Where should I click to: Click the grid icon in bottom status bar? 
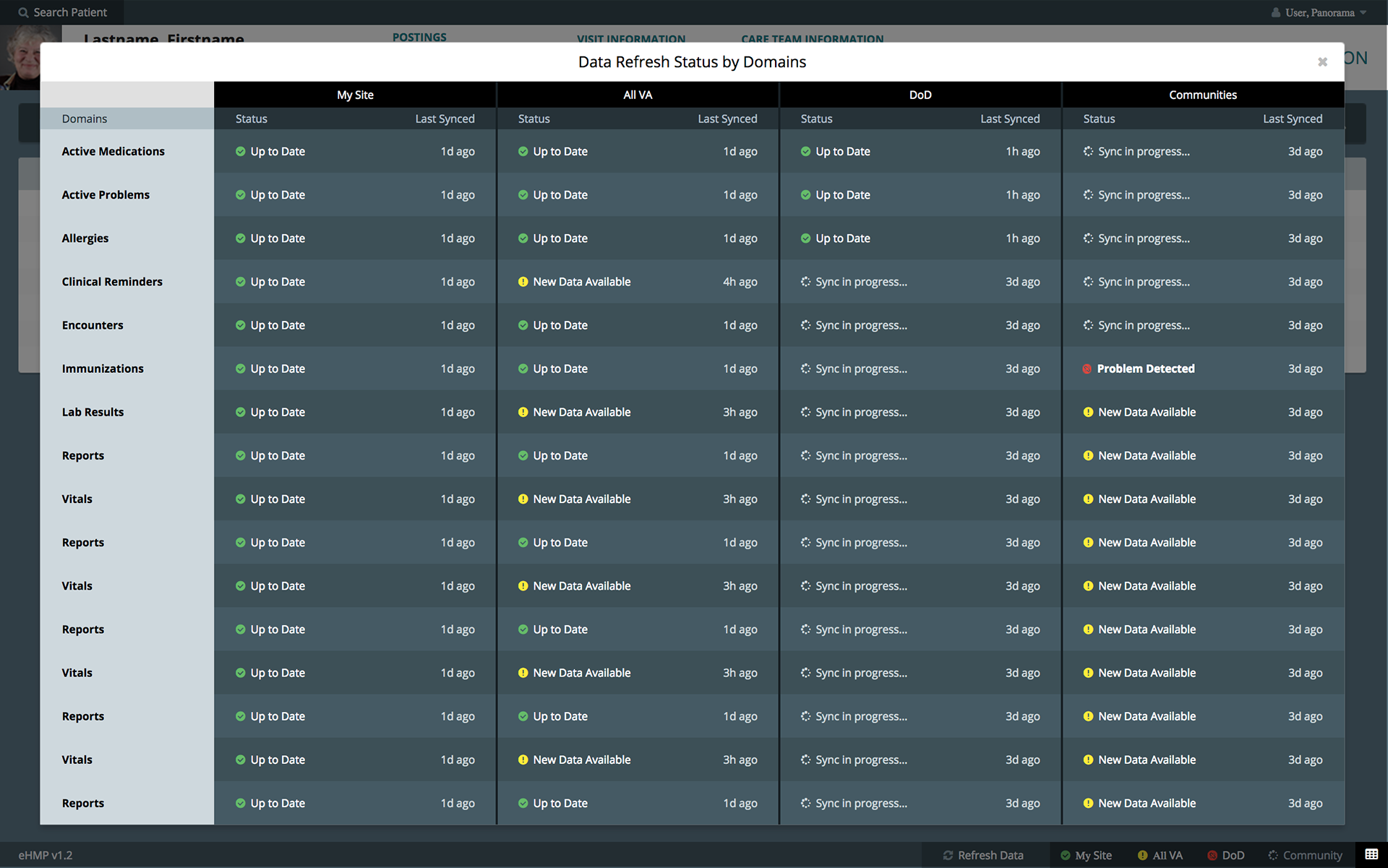[x=1371, y=854]
